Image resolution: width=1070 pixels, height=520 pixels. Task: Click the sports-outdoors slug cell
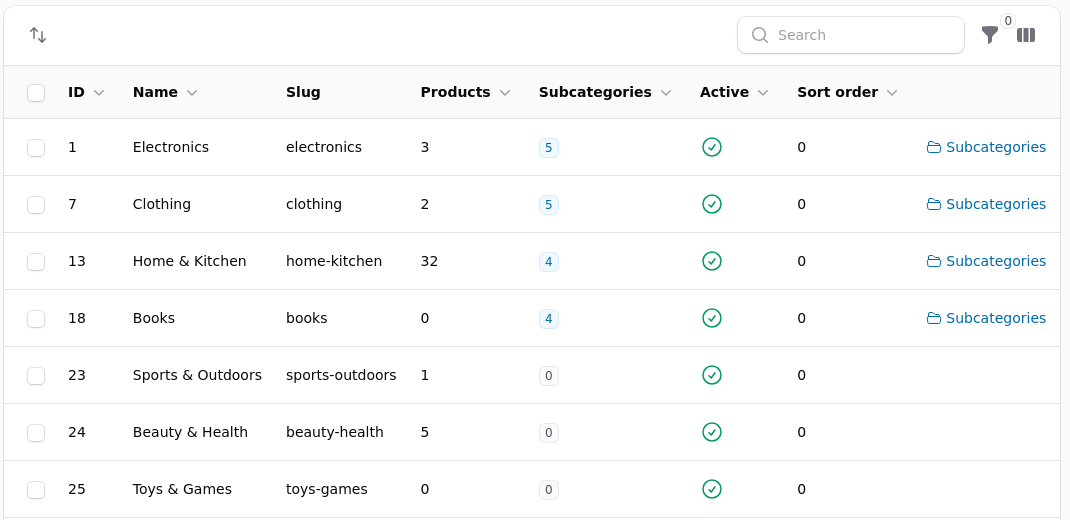[341, 375]
